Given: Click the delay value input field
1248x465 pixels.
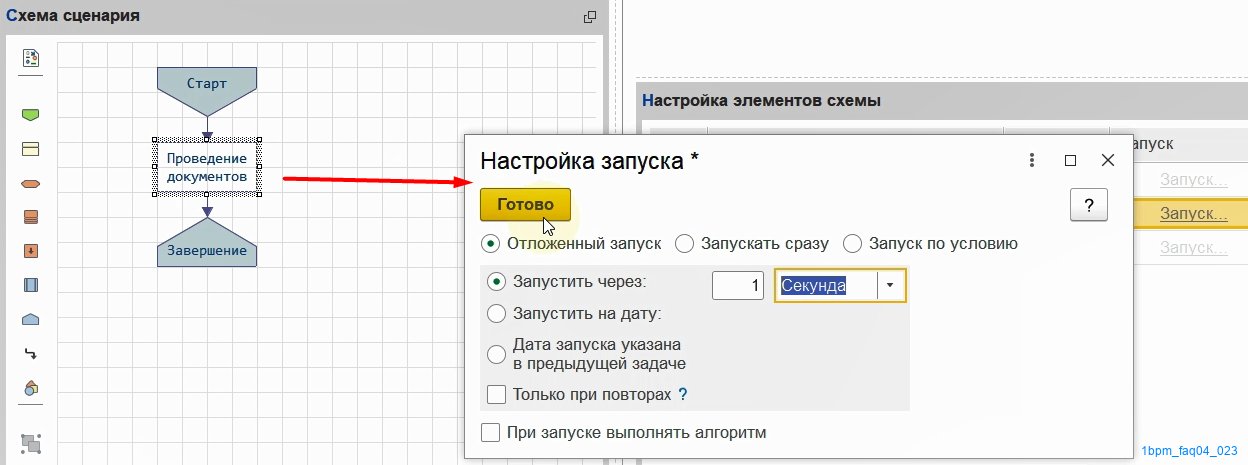Looking at the screenshot, I should point(738,285).
